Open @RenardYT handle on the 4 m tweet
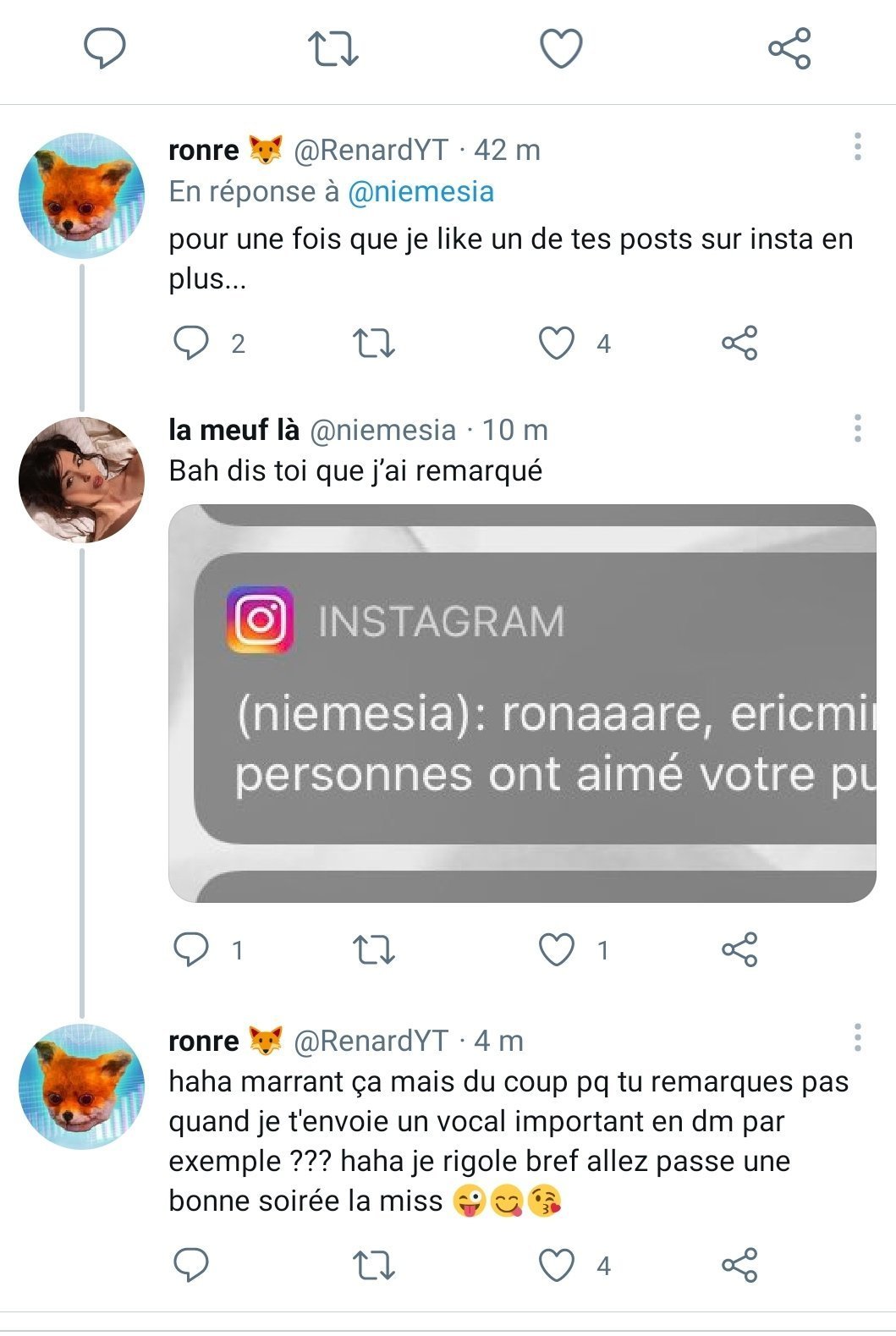Screen dimensions: 896x1336 coord(371,1041)
